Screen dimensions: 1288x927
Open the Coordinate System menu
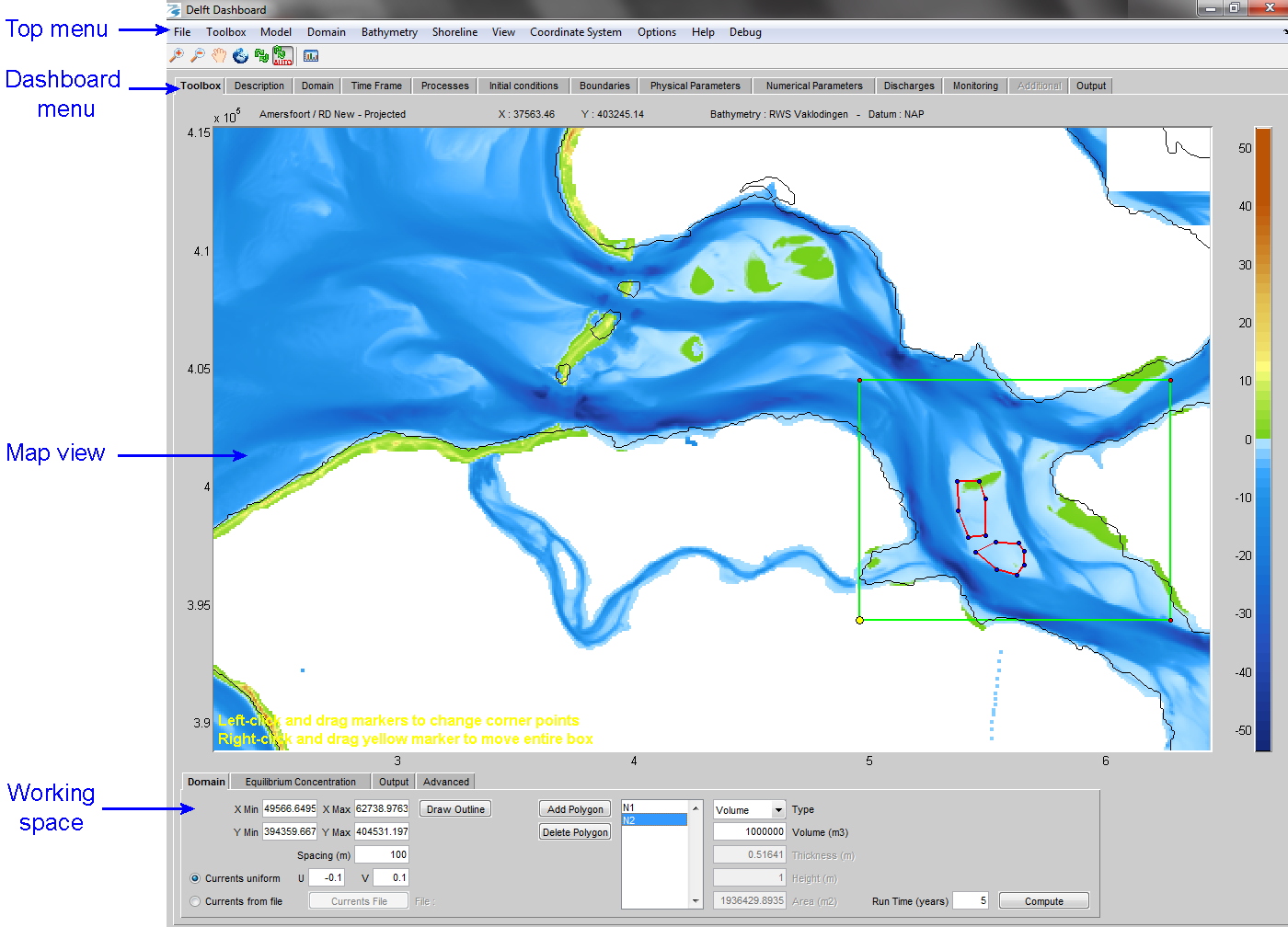click(576, 32)
